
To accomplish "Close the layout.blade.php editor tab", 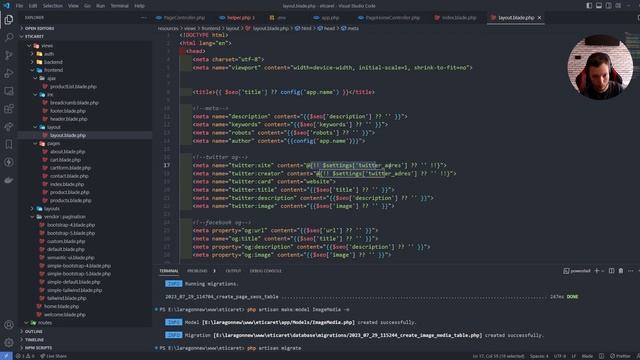I will 539,18.
